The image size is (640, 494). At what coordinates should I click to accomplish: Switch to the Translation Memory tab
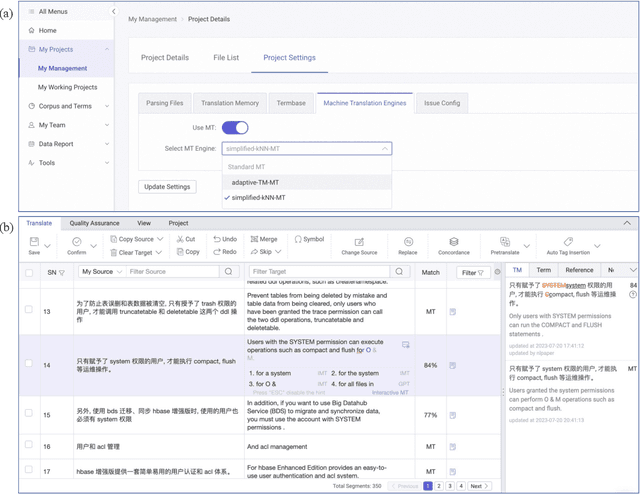point(231,103)
